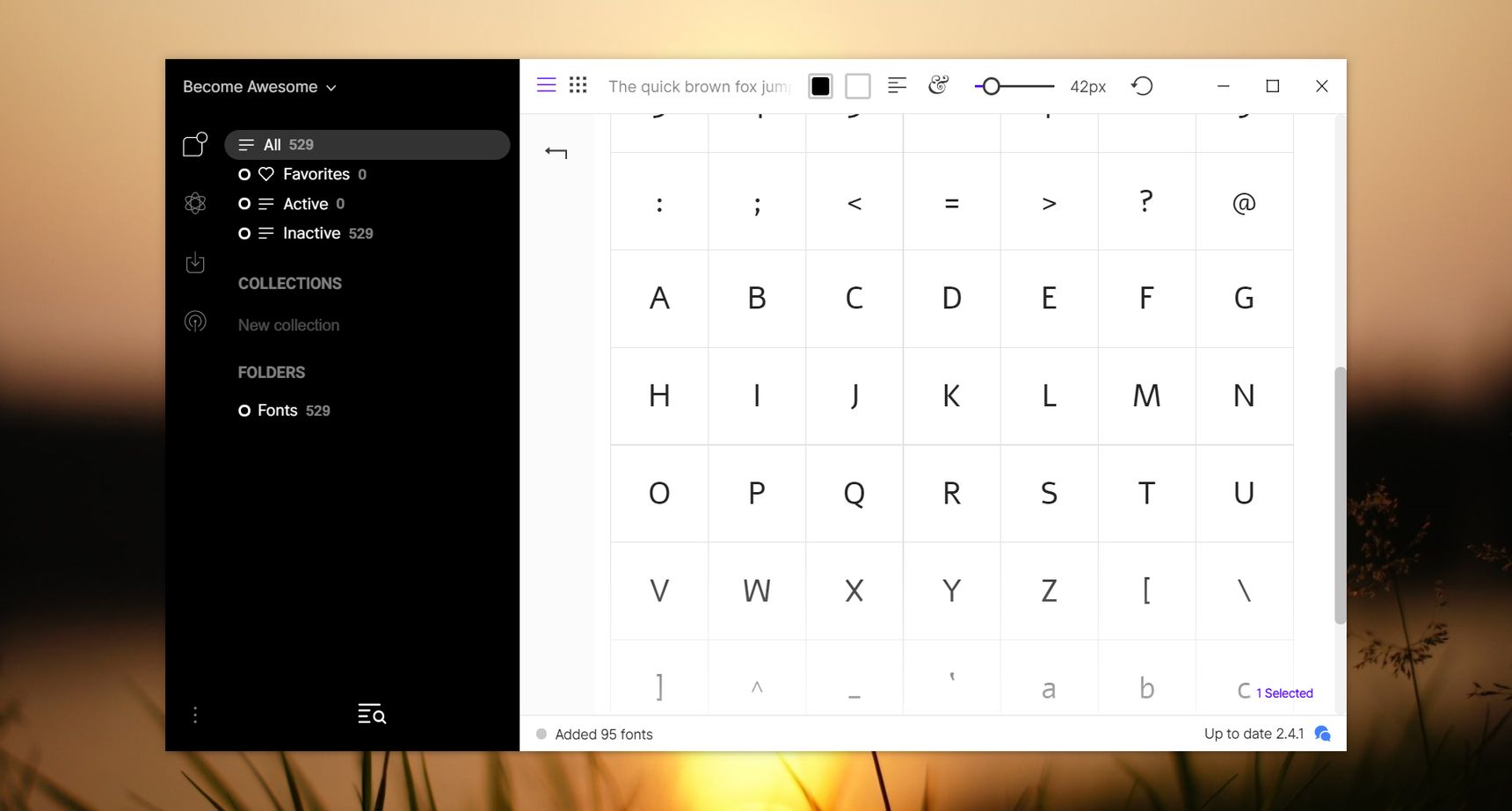Select the question mark glyph cell
Viewport: 1512px width, 811px height.
point(1146,202)
